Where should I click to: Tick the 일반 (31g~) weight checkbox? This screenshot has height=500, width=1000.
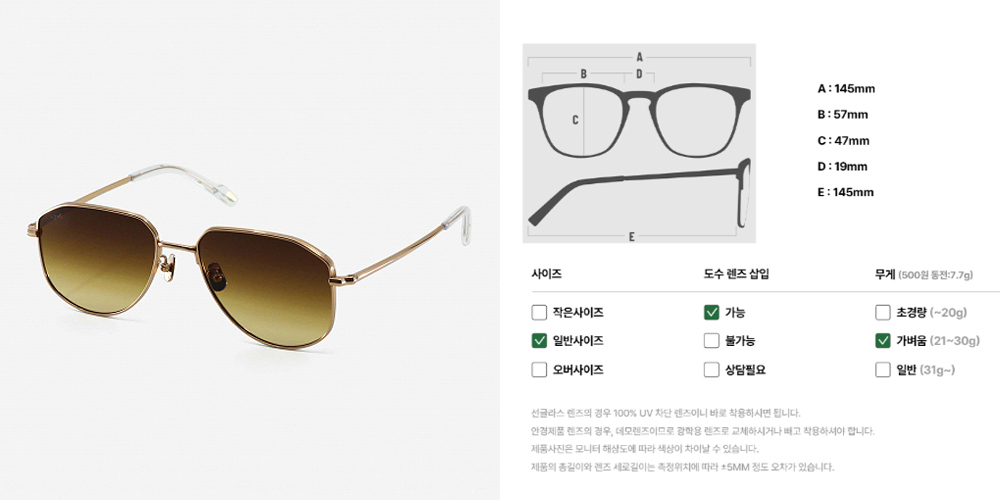pos(883,369)
